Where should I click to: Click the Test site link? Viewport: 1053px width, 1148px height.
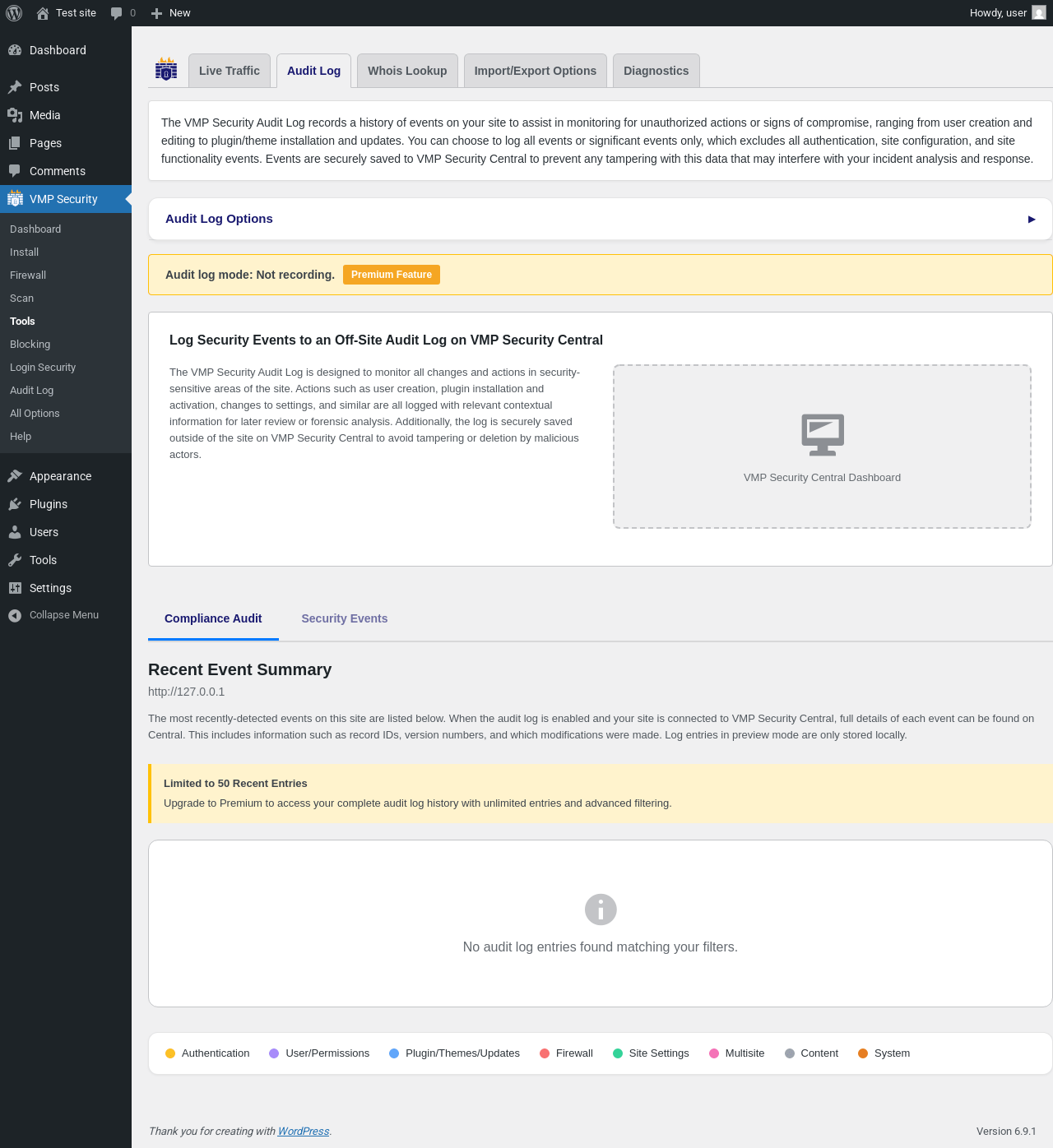[x=76, y=13]
